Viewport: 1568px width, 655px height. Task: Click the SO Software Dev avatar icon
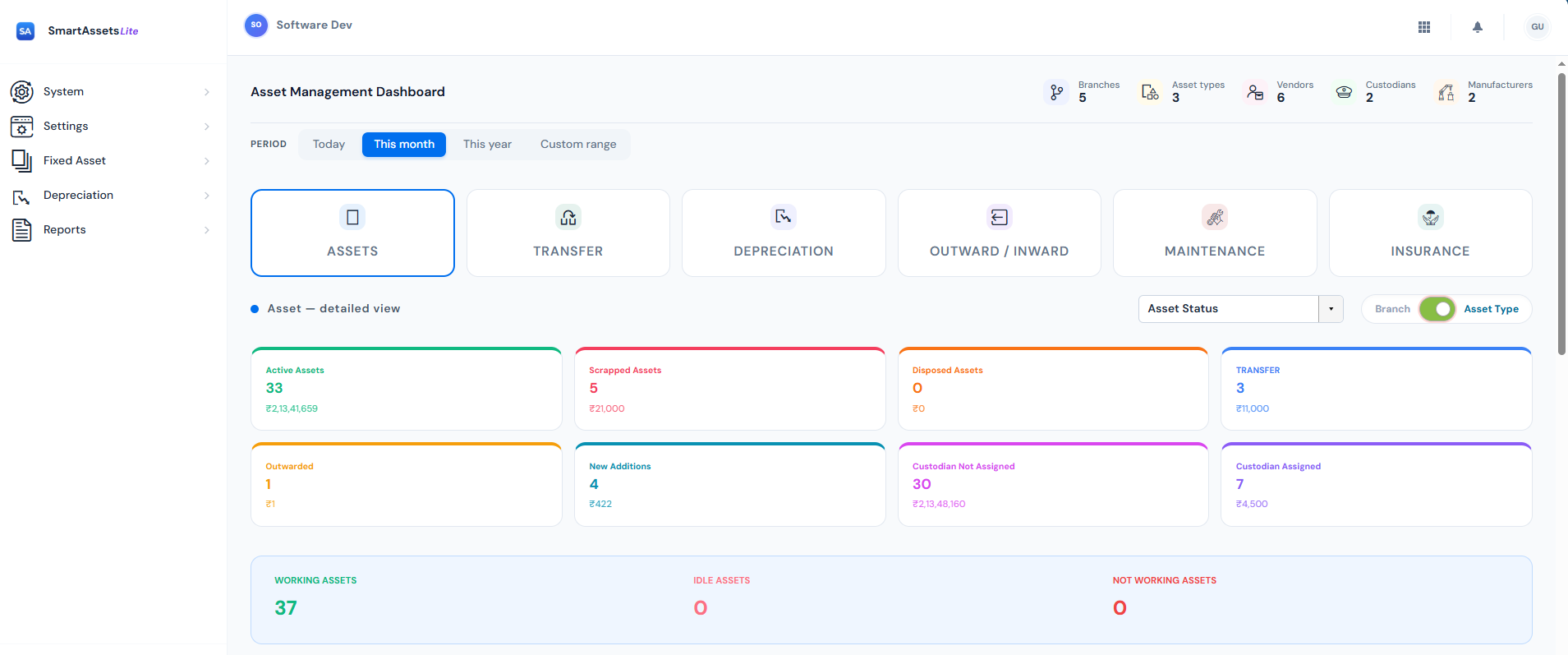256,25
